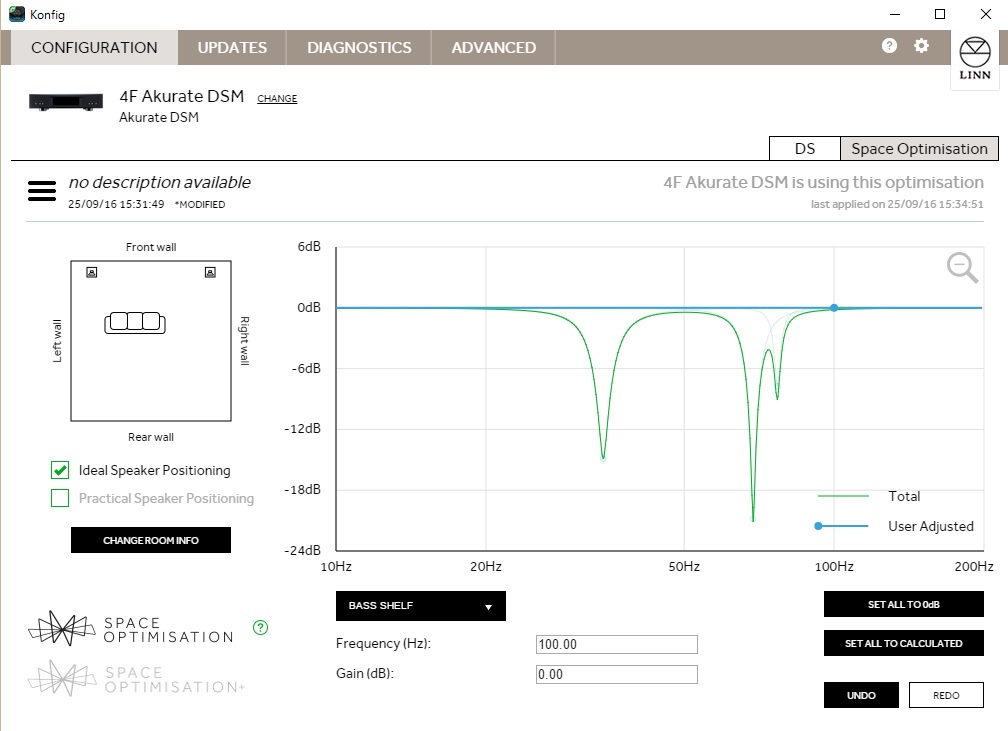Click the '*MODIFIED' status text

(200, 204)
